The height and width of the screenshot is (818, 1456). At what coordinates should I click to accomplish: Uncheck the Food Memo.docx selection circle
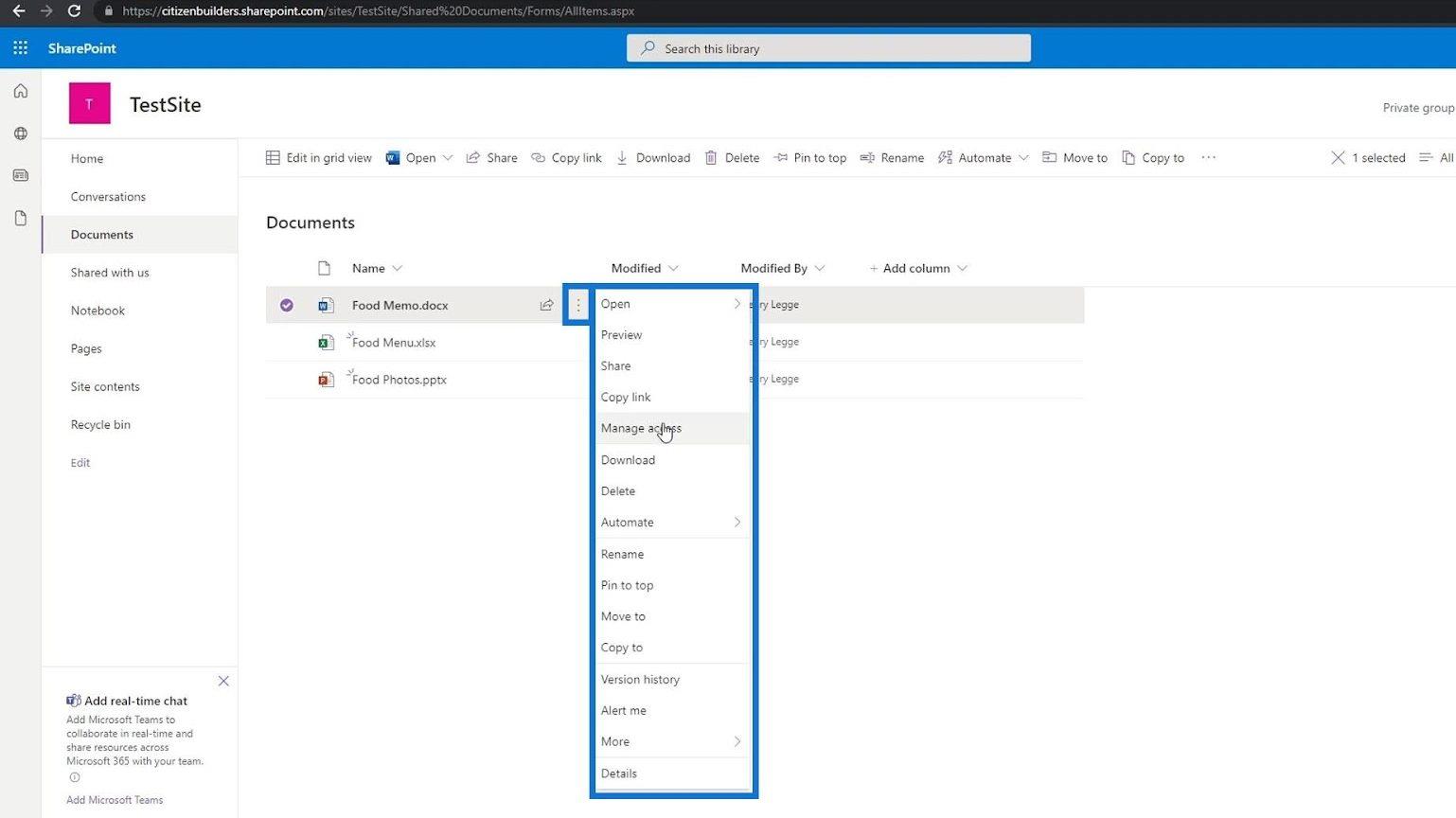click(x=287, y=305)
